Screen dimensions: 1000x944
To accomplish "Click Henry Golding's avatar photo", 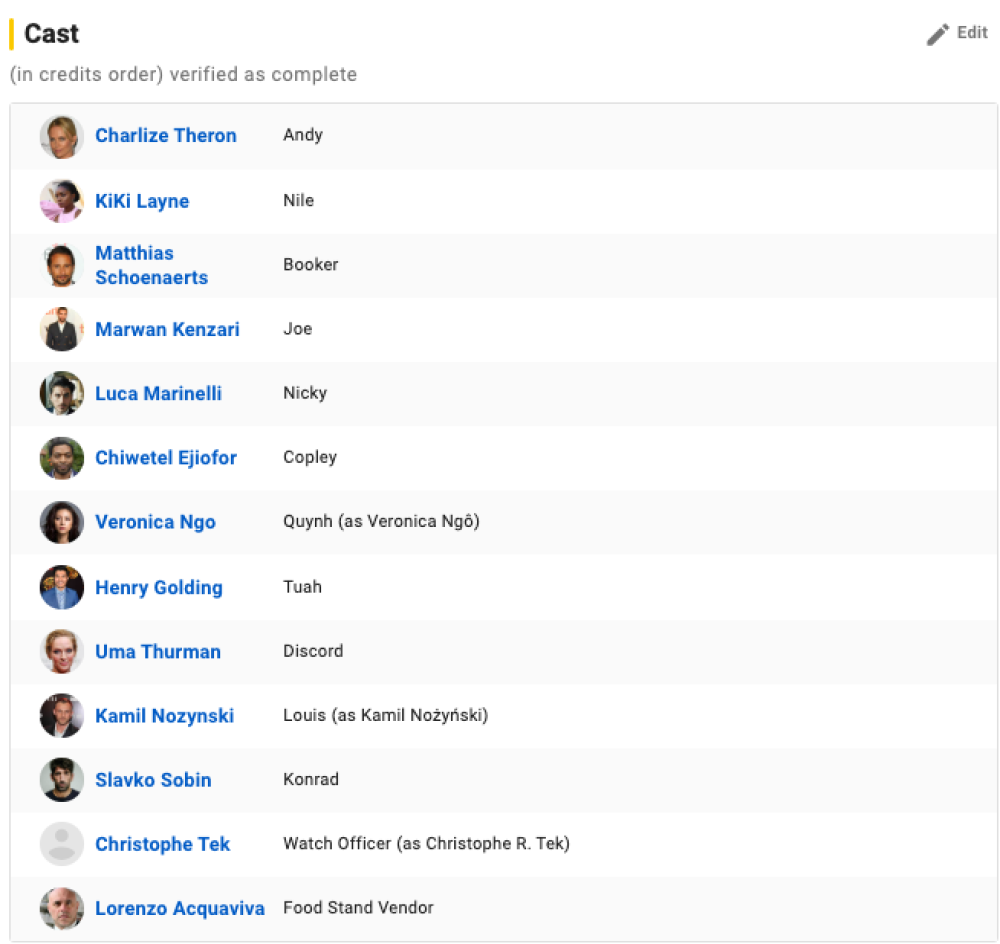I will [x=62, y=587].
